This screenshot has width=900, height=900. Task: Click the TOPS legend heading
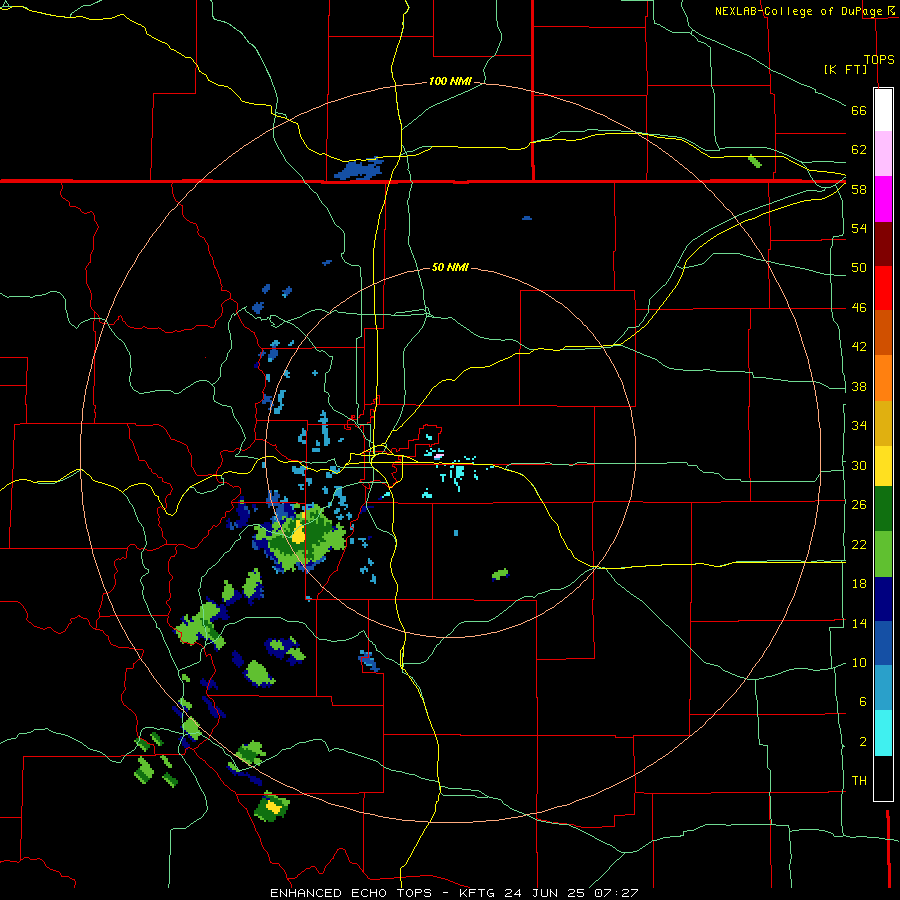[879, 60]
